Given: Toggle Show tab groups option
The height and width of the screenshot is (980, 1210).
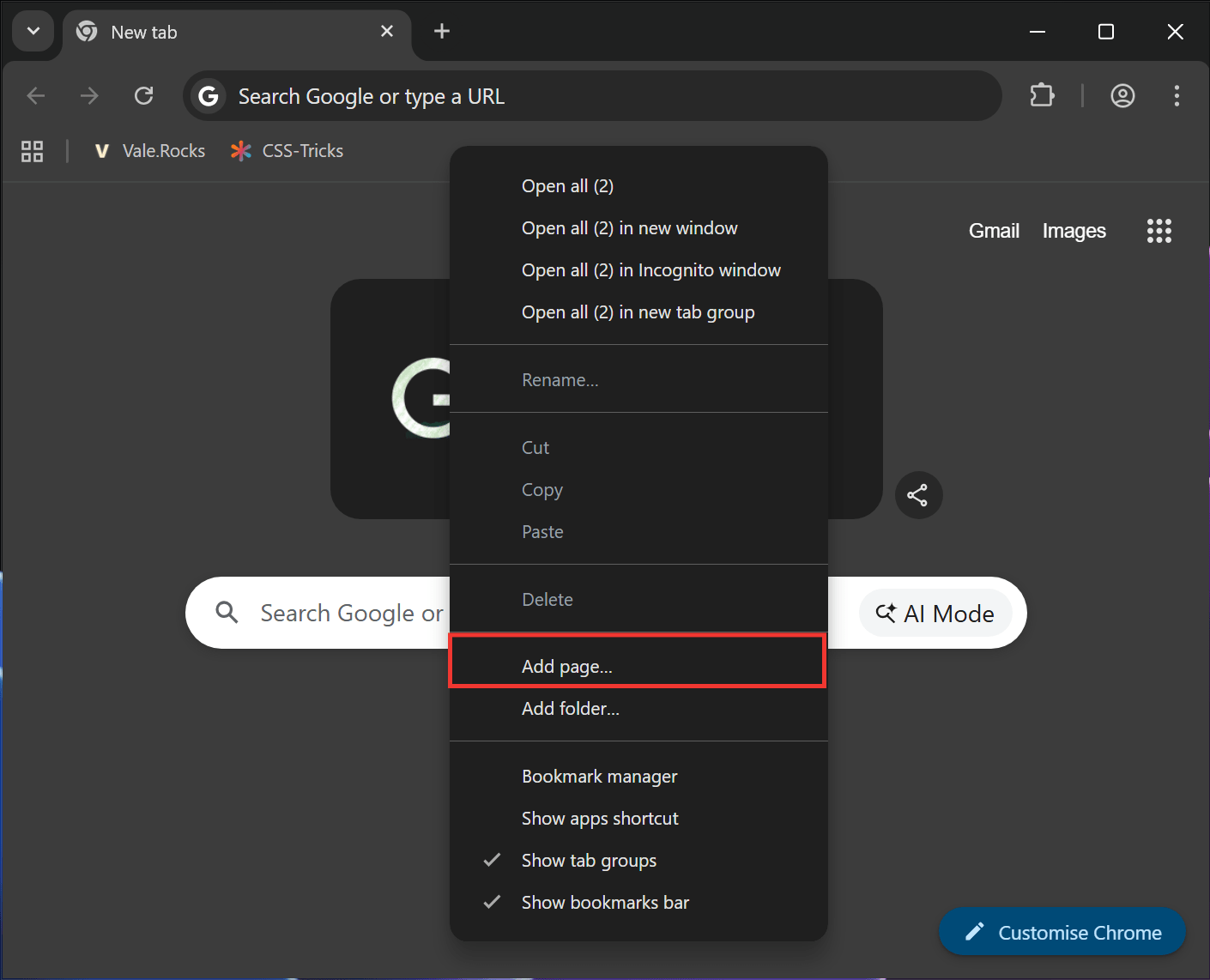Looking at the screenshot, I should click(589, 860).
